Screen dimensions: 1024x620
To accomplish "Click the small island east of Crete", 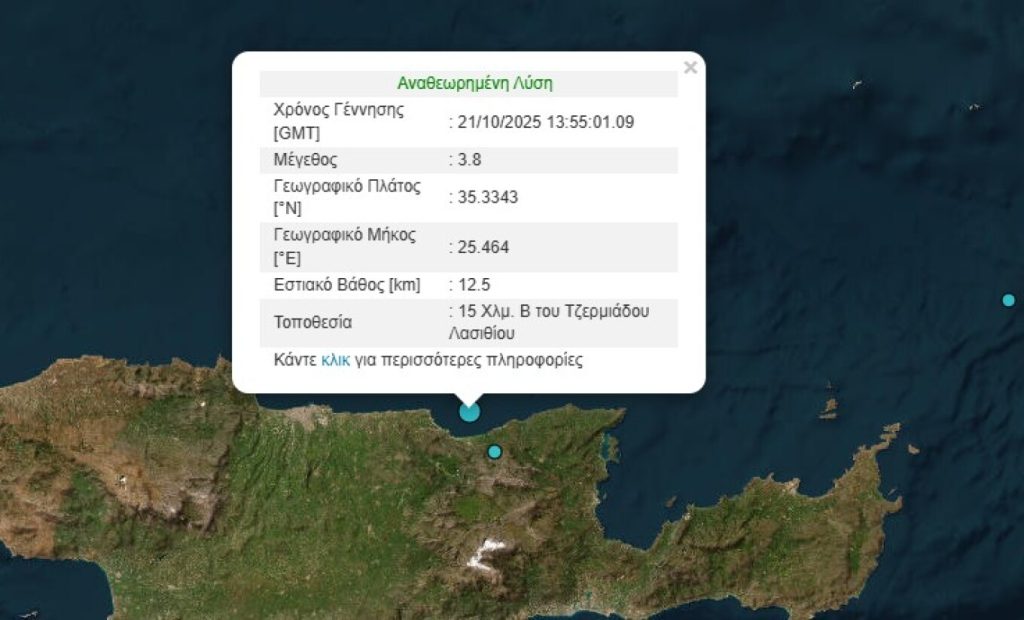I will tap(828, 408).
